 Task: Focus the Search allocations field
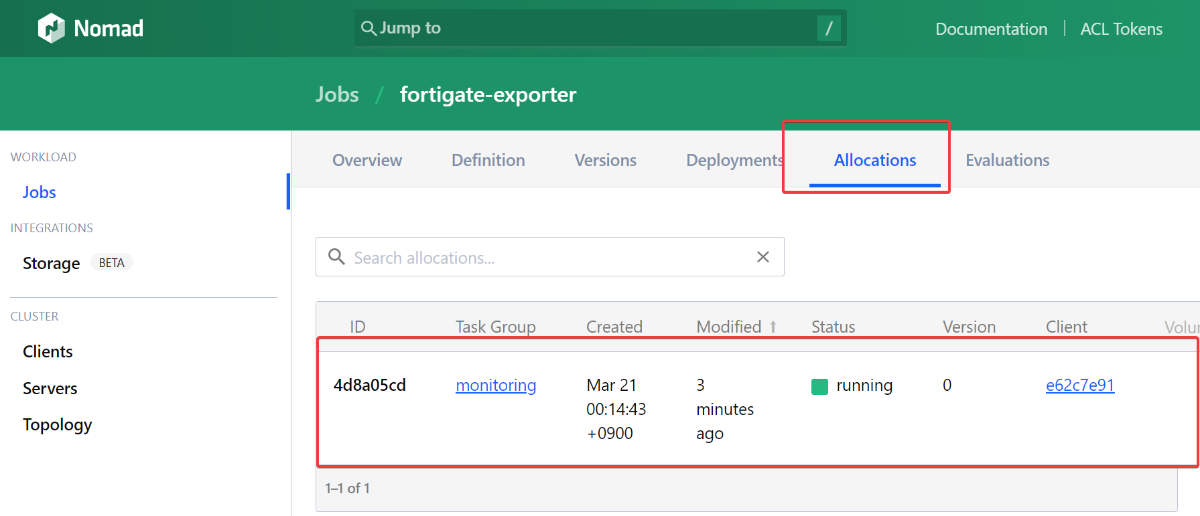click(x=550, y=257)
